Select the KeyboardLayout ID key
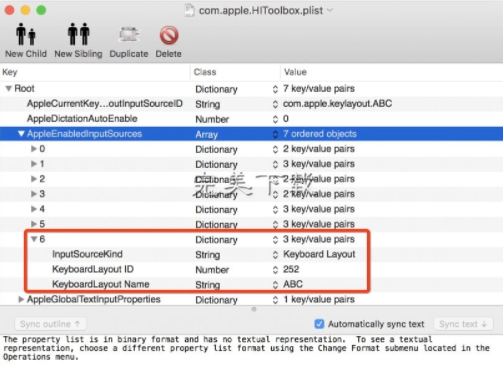The width and height of the screenshot is (503, 368). 93,269
